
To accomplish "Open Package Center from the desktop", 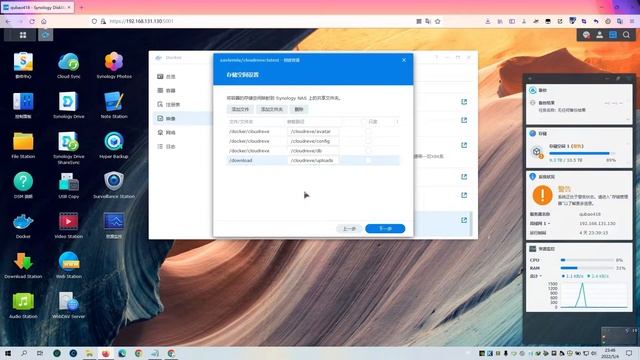I will pyautogui.click(x=23, y=65).
